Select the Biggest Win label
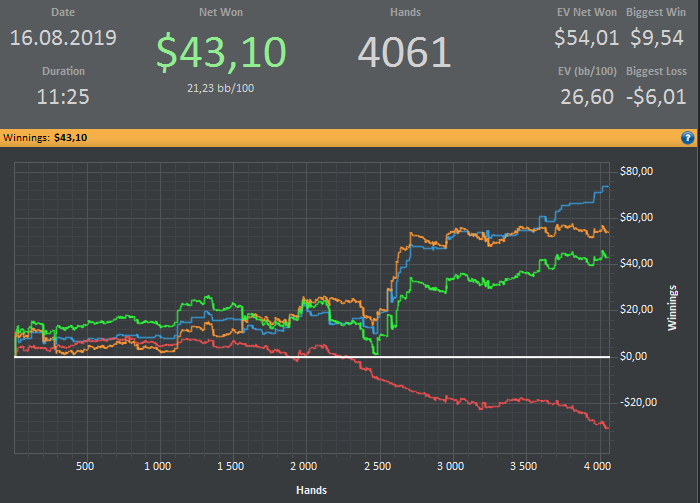The image size is (700, 503). (656, 12)
